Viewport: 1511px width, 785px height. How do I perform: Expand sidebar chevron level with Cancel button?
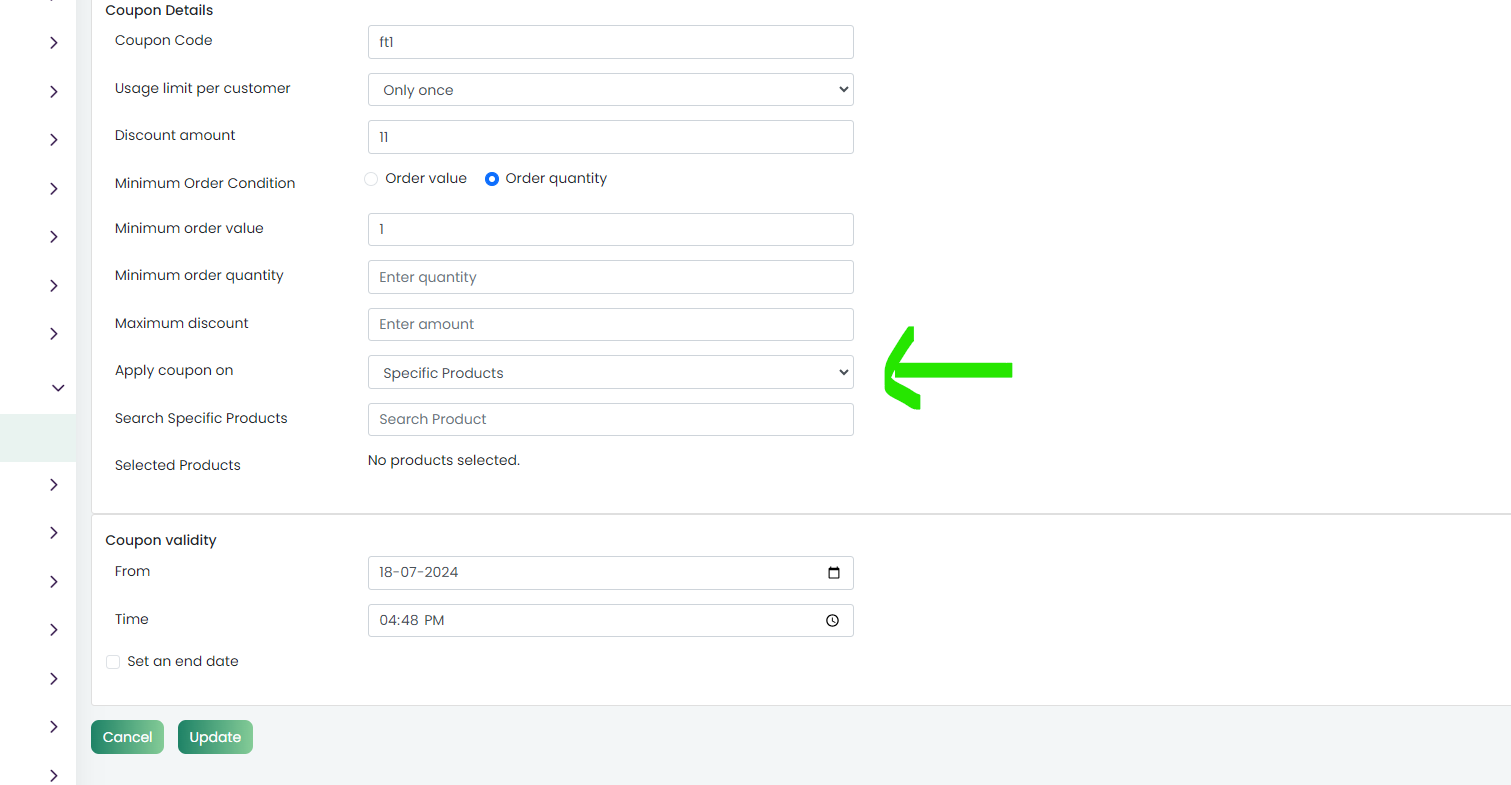pos(54,727)
